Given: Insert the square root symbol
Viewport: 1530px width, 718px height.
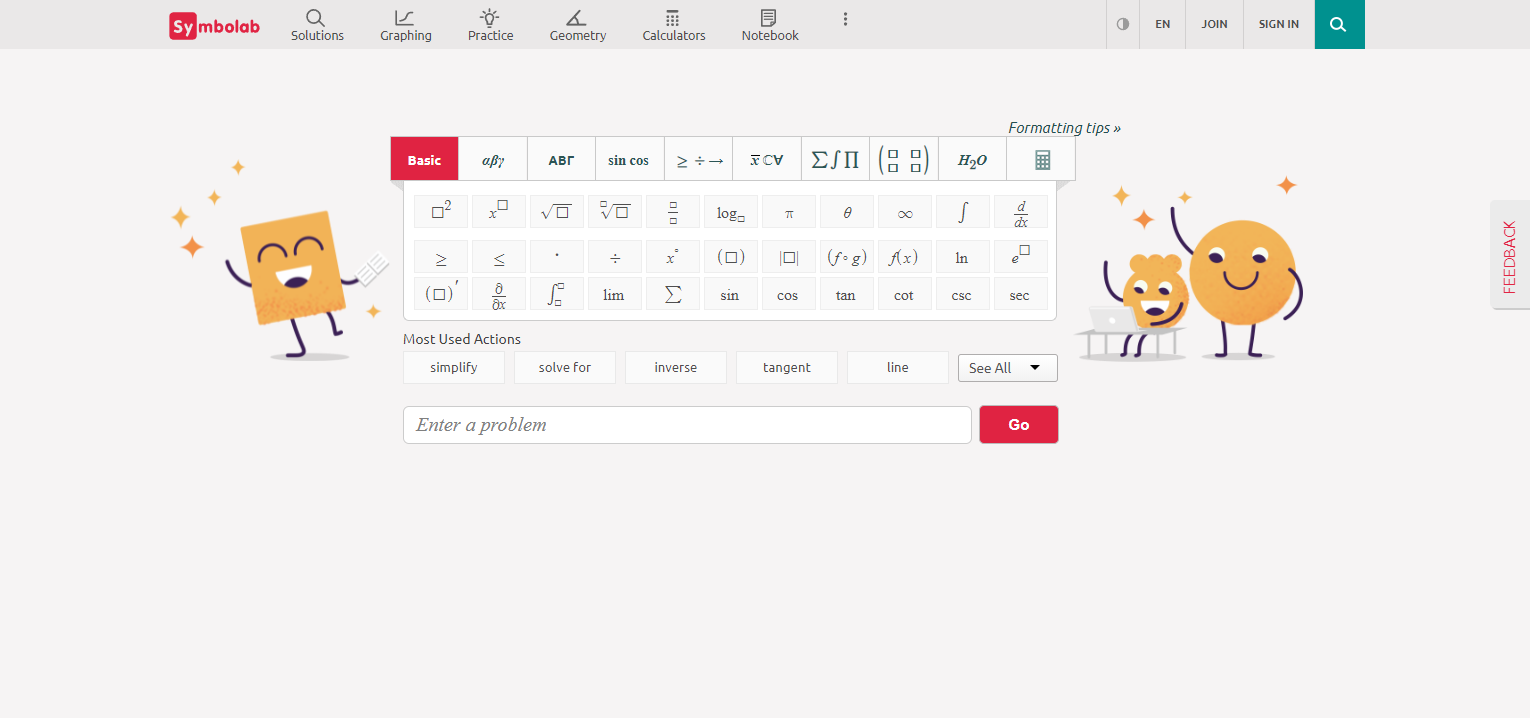Looking at the screenshot, I should click(556, 212).
